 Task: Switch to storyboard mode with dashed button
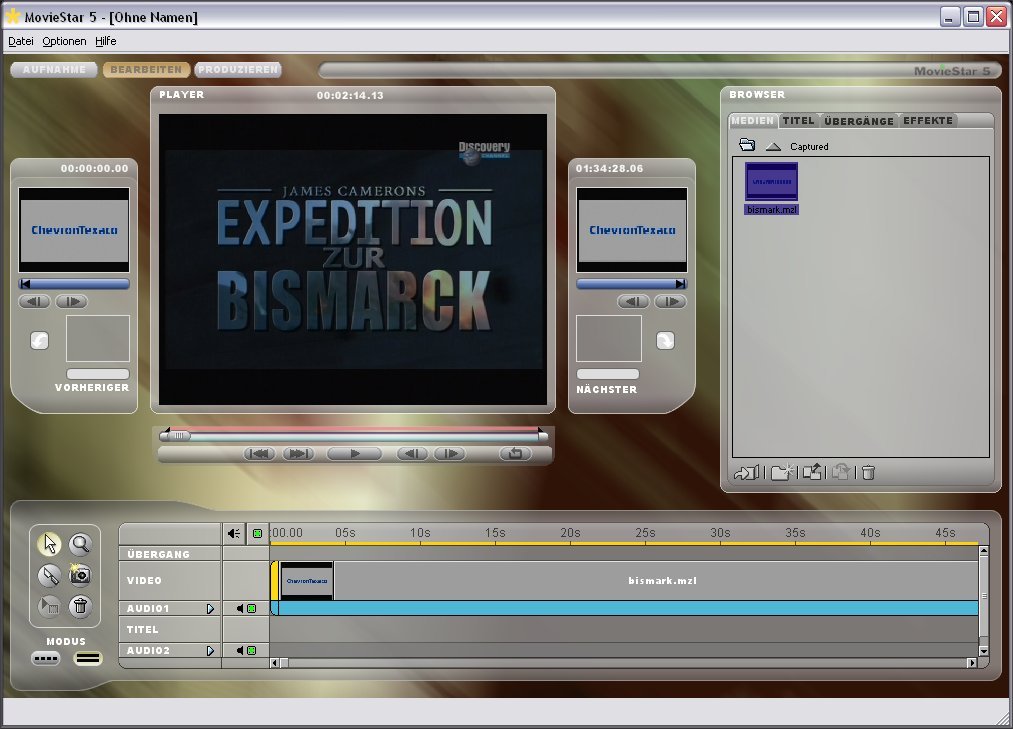(x=46, y=659)
